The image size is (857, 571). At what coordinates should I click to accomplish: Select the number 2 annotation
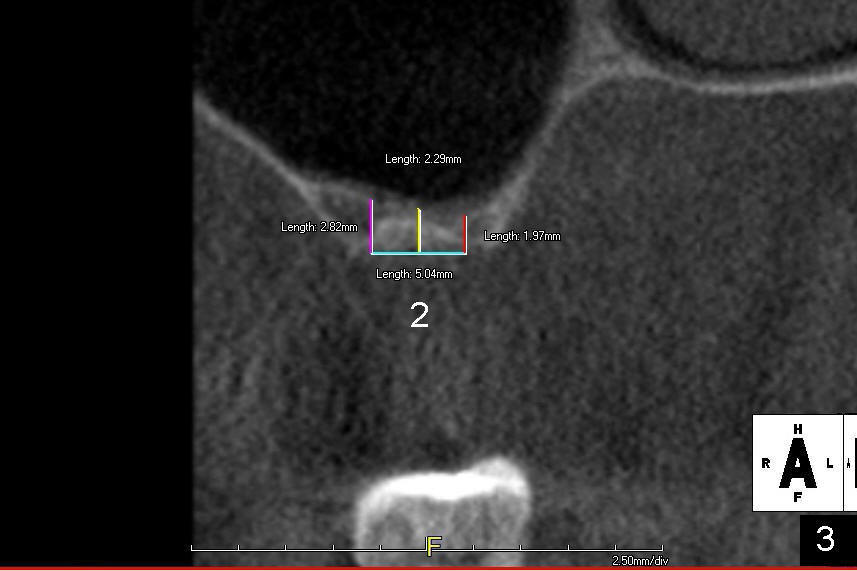419,316
